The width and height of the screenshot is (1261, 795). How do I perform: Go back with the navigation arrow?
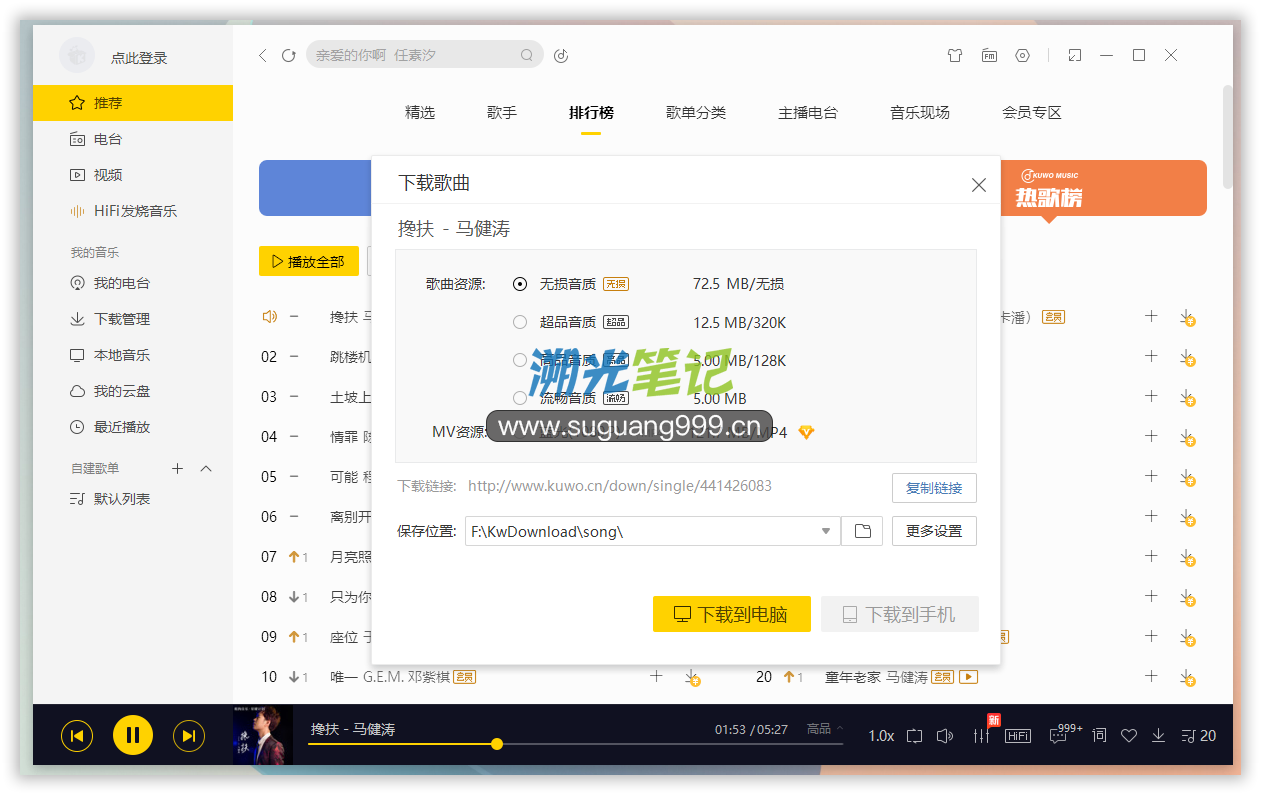tap(263, 56)
